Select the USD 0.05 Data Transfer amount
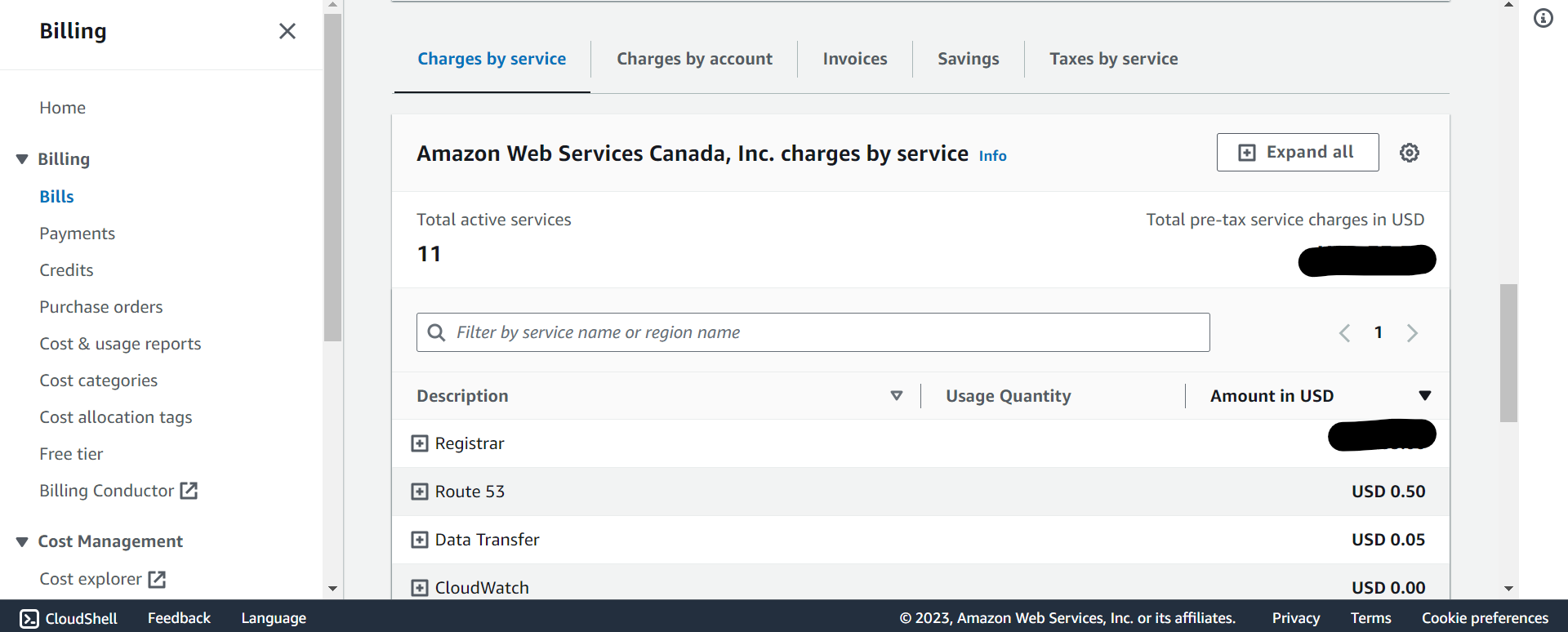 (1388, 540)
